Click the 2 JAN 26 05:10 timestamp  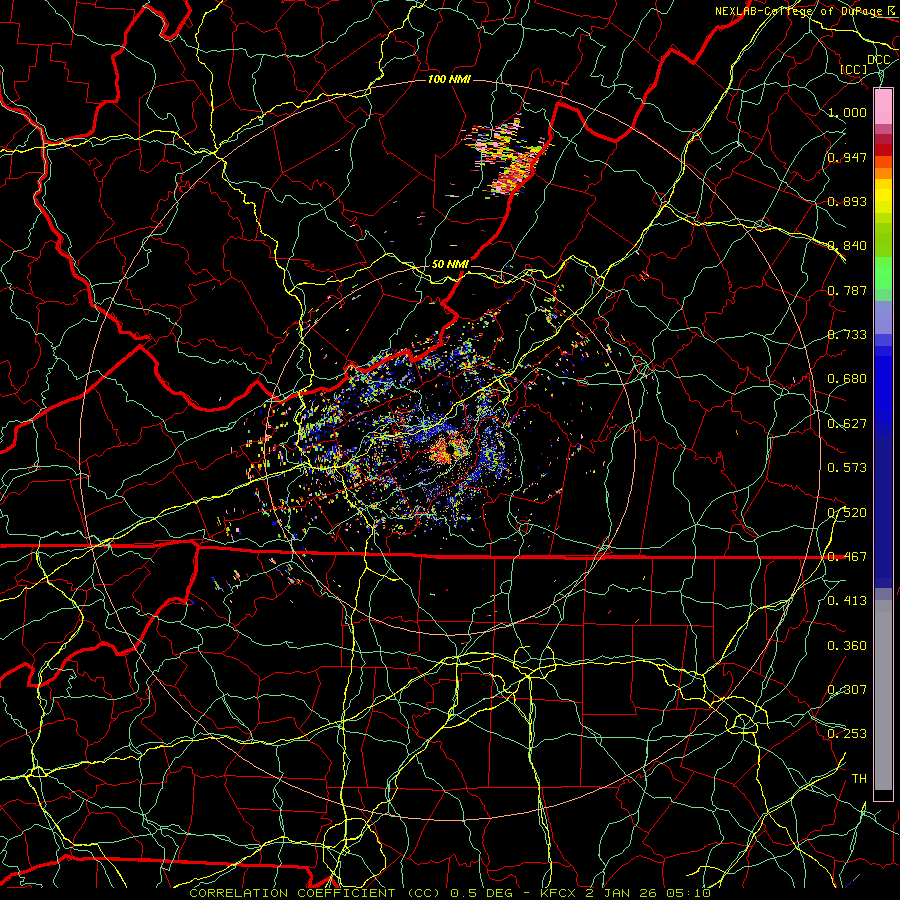(x=648, y=893)
